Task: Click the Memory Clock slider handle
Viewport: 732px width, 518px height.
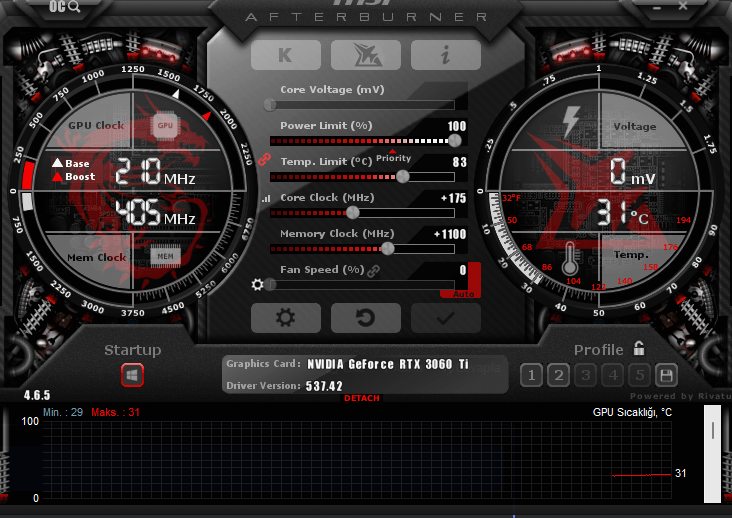Action: [x=387, y=249]
